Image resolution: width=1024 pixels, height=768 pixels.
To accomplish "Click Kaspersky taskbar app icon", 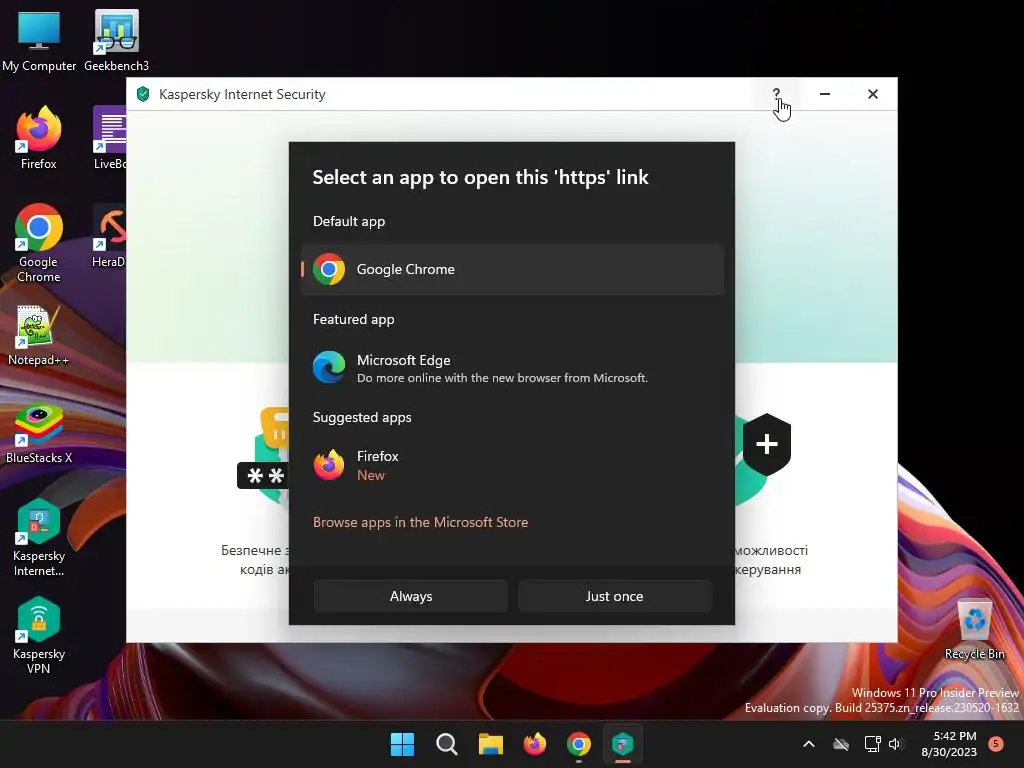I will [622, 744].
